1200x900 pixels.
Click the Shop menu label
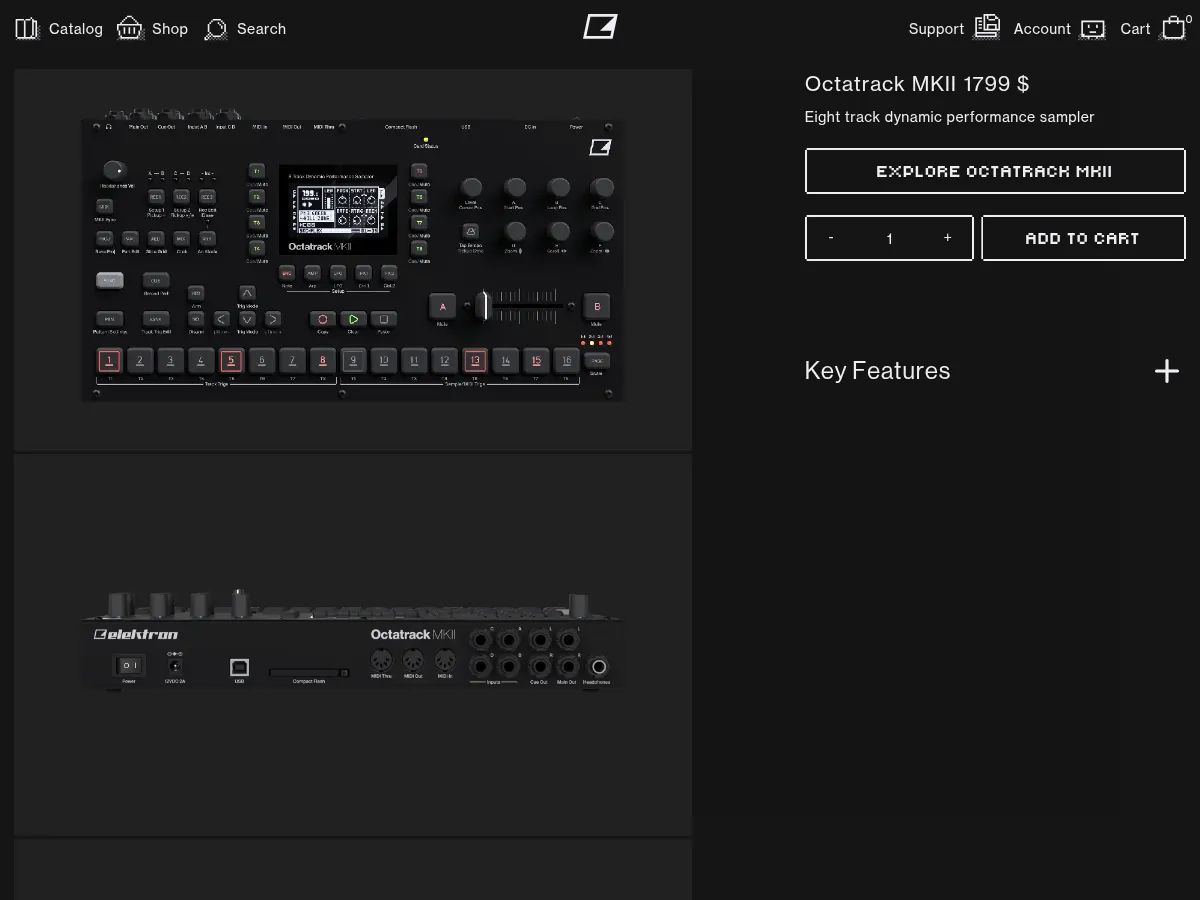coord(170,28)
